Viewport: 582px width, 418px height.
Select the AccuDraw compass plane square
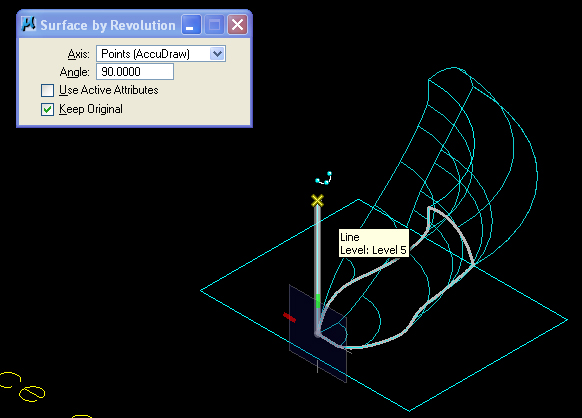[318, 333]
